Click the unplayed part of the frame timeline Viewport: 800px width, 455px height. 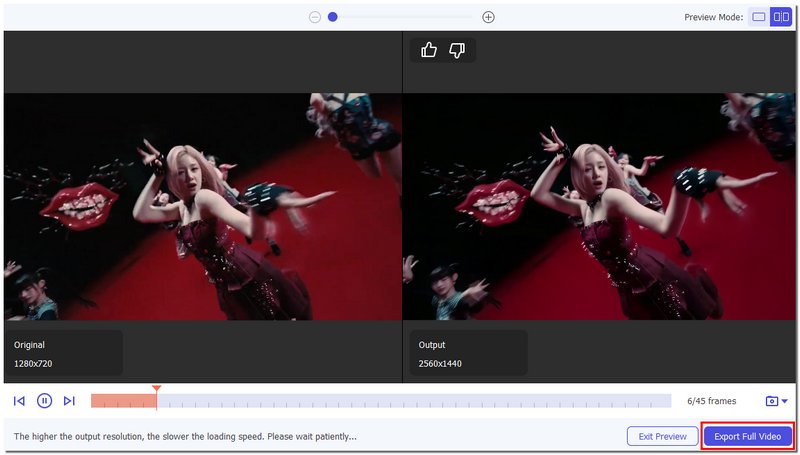(x=410, y=401)
